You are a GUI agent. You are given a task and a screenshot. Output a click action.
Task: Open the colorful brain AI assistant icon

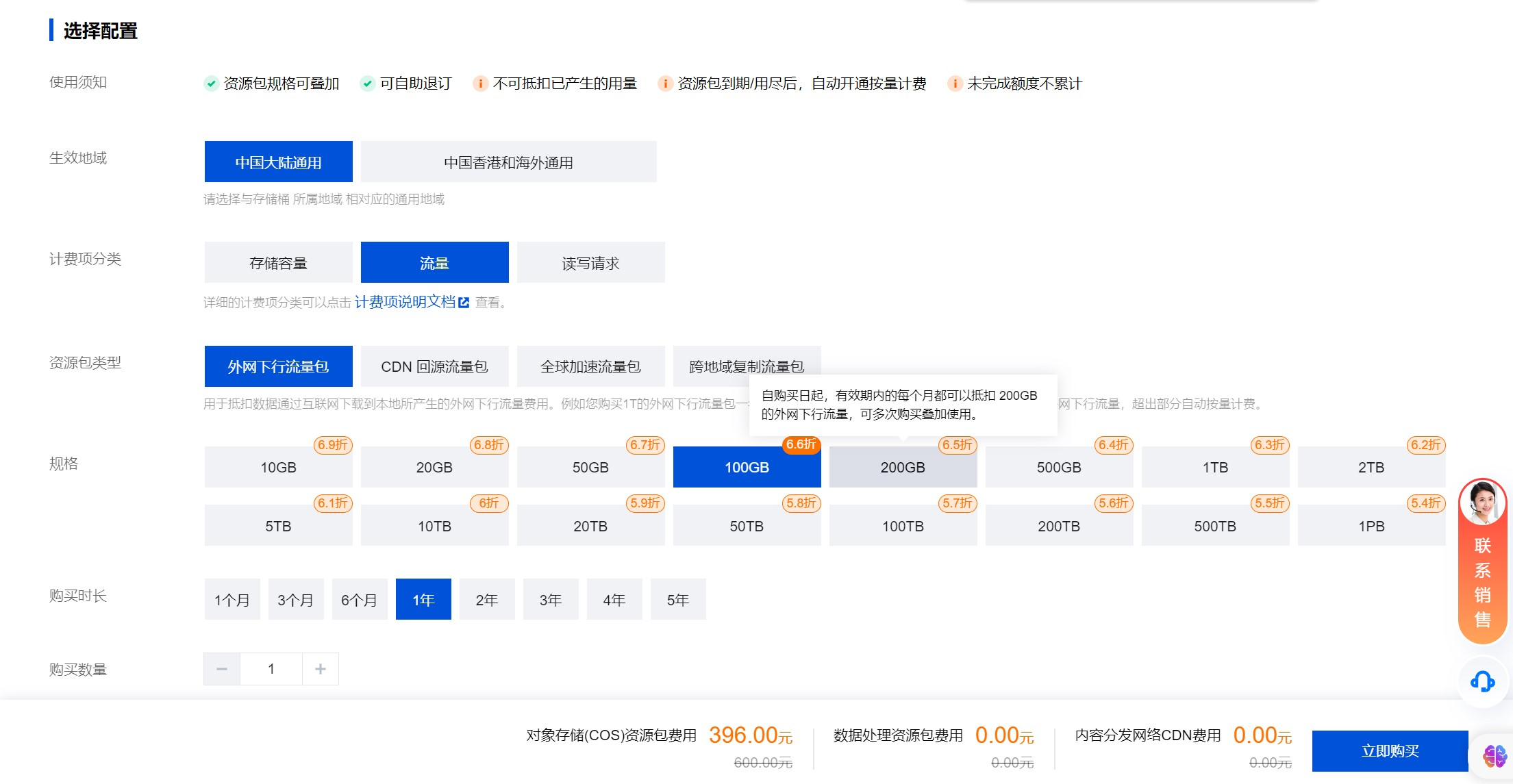[x=1495, y=756]
